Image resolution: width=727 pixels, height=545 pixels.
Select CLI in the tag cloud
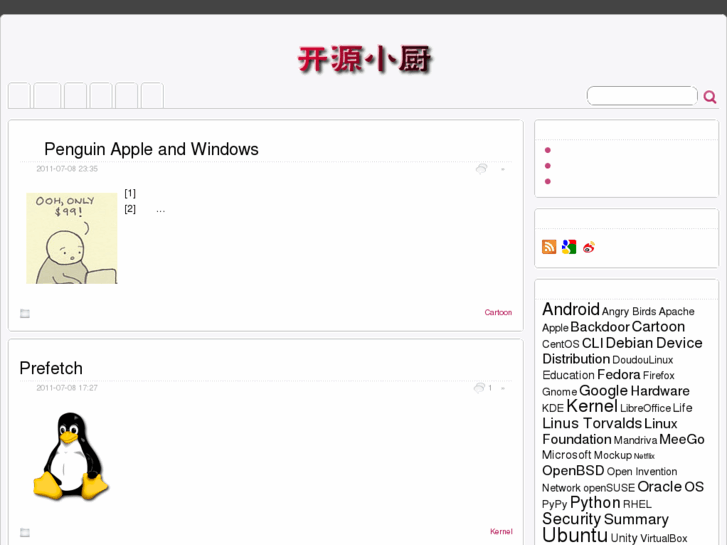click(593, 343)
